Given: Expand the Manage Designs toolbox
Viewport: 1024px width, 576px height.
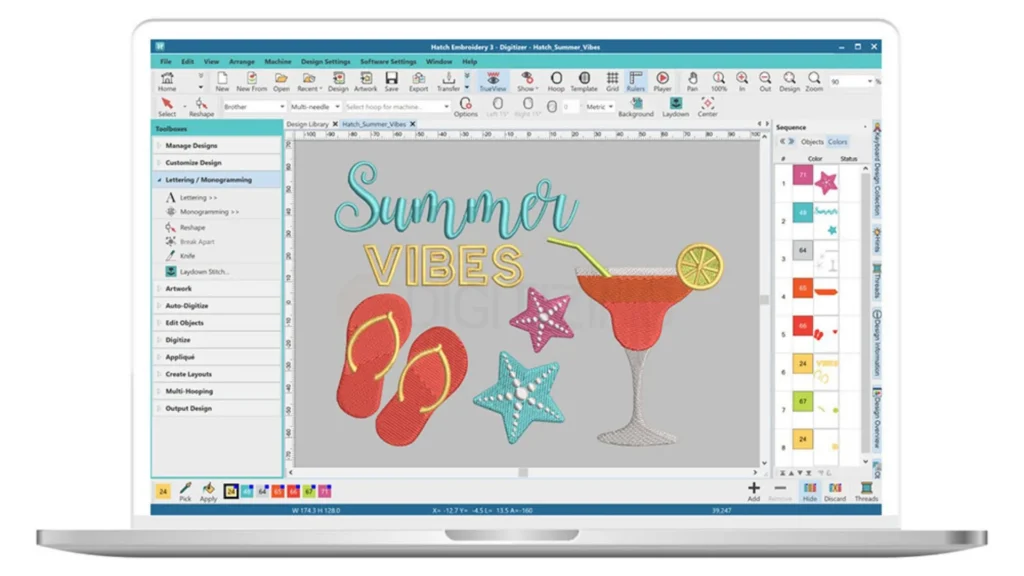Looking at the screenshot, I should (217, 146).
